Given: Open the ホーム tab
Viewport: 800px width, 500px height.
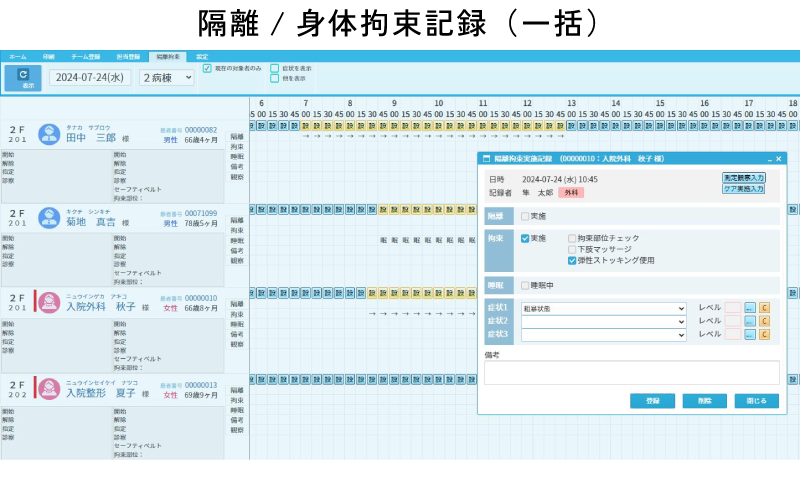Looking at the screenshot, I should point(18,57).
